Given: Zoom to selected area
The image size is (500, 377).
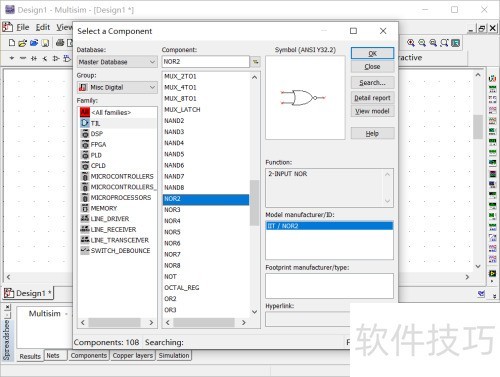Looking at the screenshot, I should [x=433, y=43].
